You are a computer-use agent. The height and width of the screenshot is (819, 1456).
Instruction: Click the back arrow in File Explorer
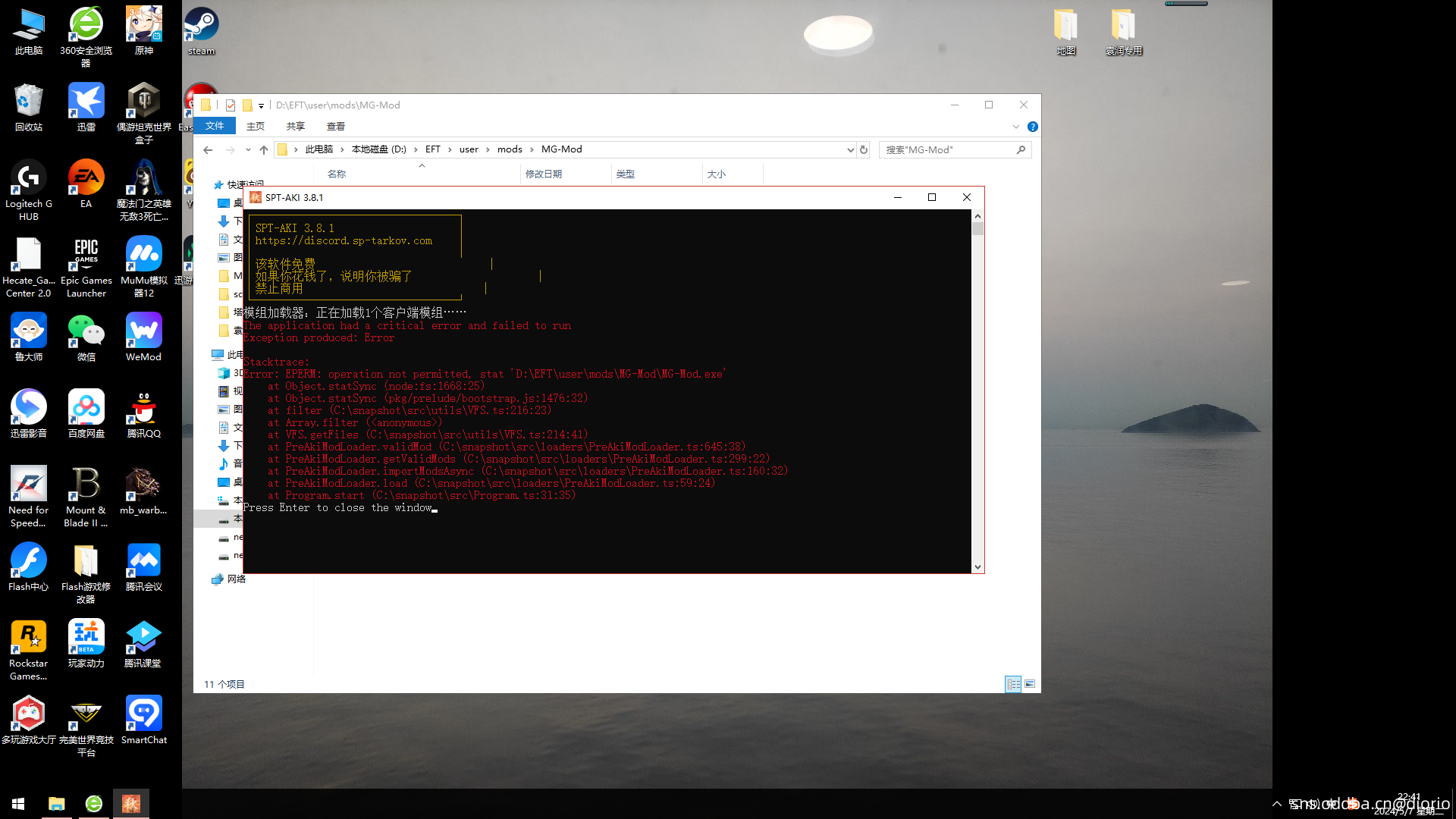[x=208, y=149]
